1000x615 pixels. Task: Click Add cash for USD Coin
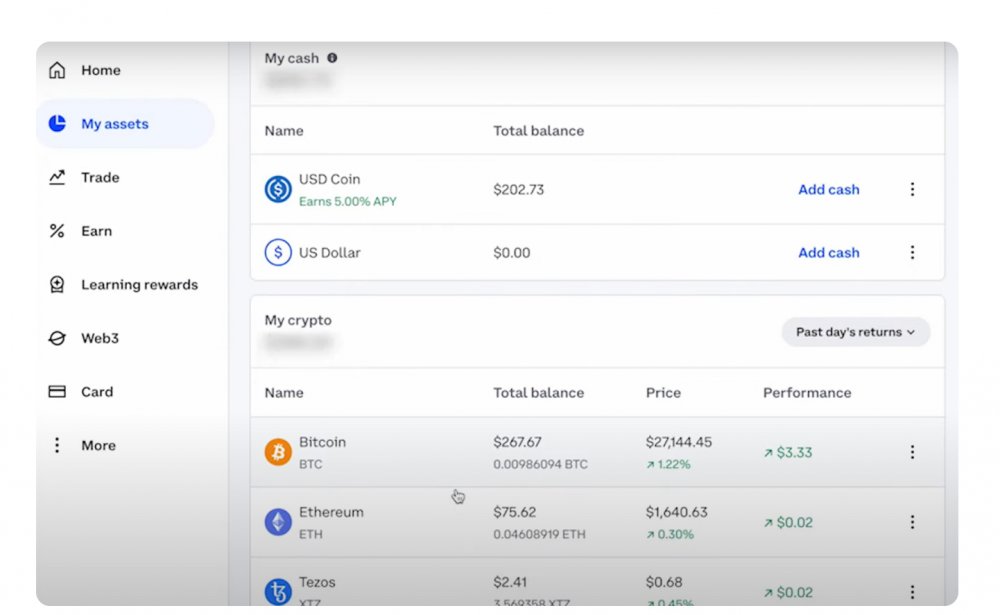828,189
